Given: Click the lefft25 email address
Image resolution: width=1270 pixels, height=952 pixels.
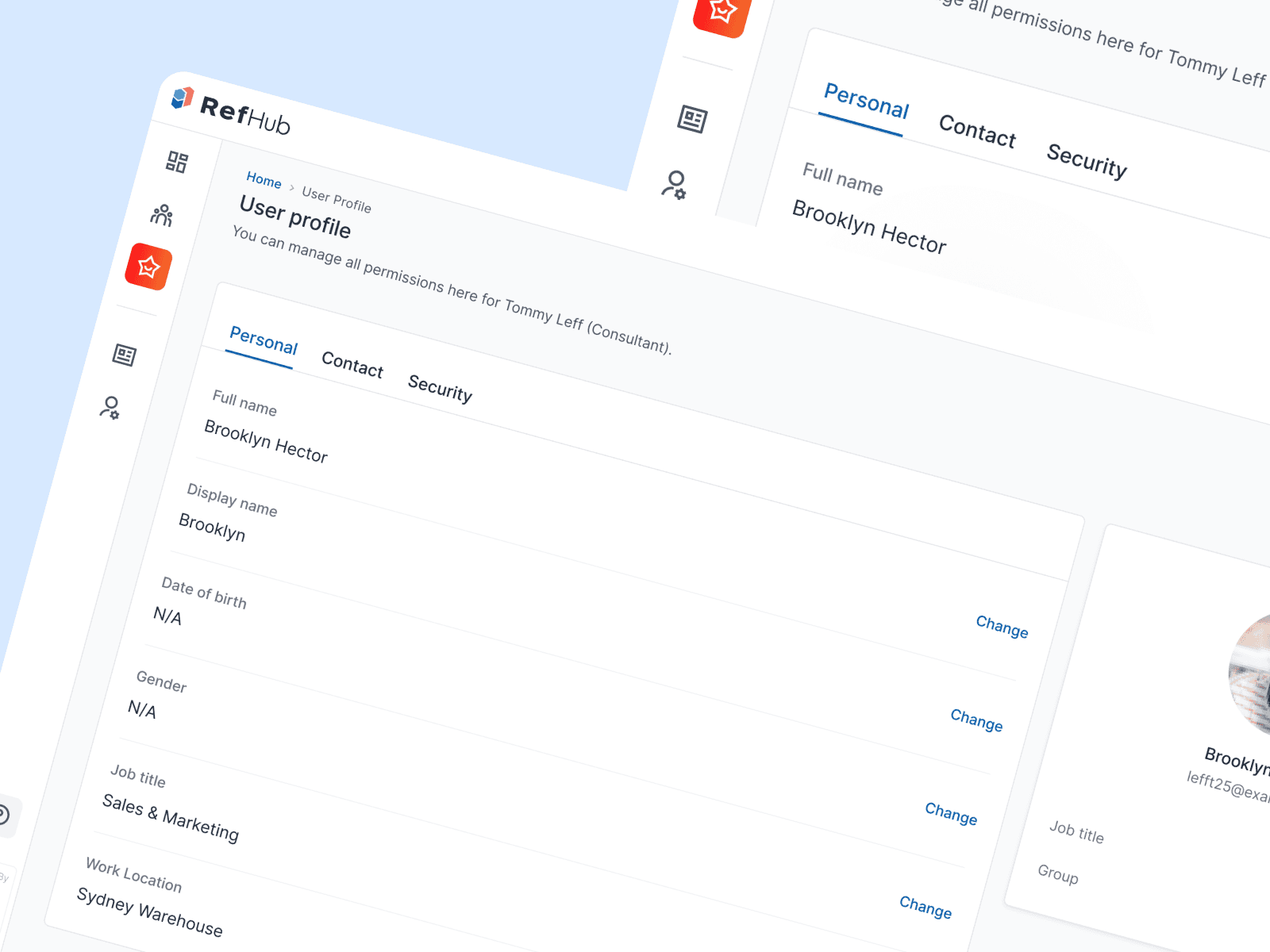Looking at the screenshot, I should [1228, 787].
